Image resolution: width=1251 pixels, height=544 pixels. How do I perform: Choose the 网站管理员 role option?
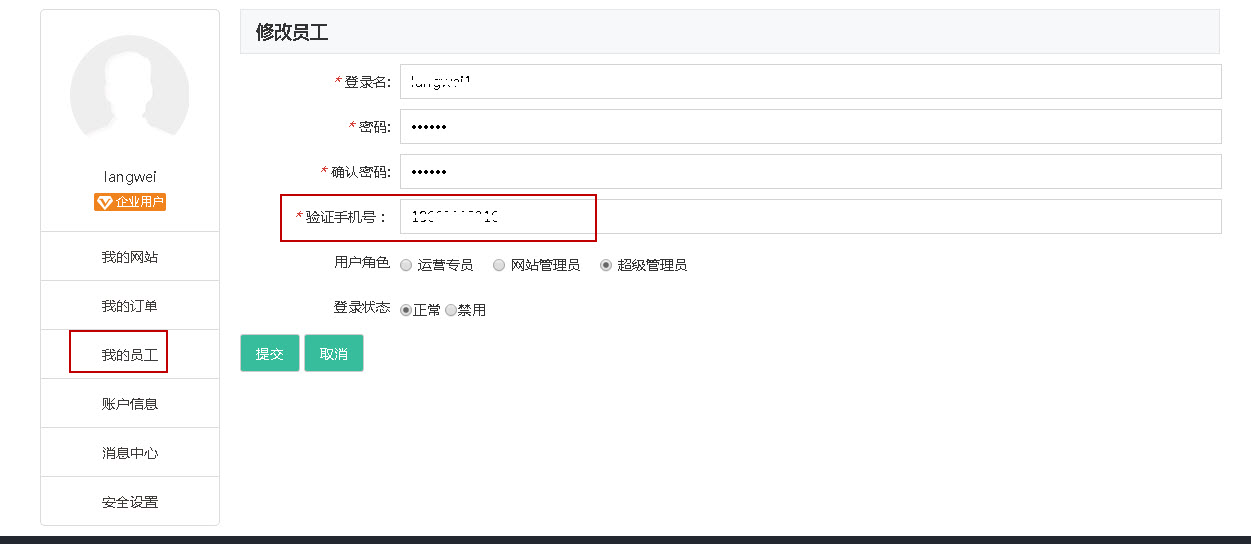(499, 265)
